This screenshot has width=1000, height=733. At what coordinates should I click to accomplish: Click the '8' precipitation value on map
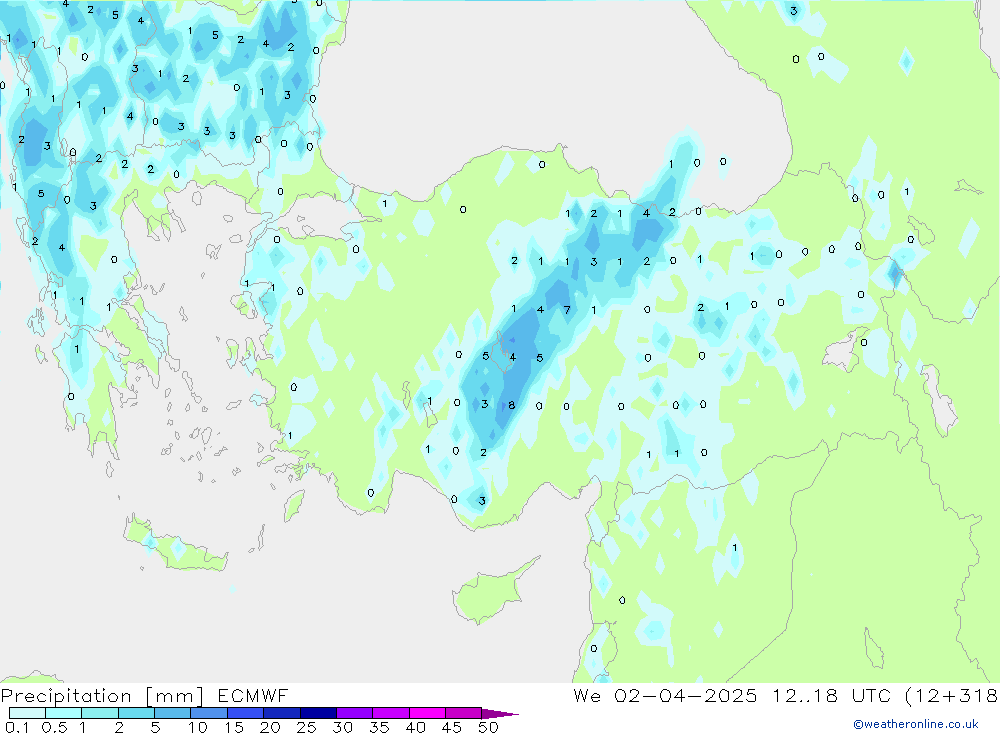pyautogui.click(x=511, y=405)
